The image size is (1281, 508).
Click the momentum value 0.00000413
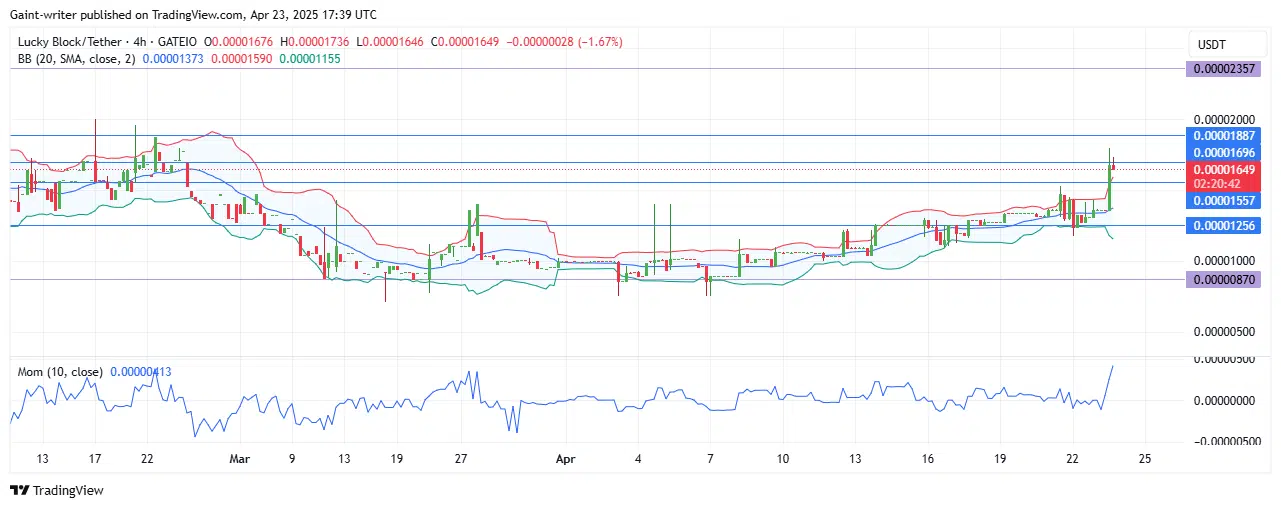pyautogui.click(x=140, y=372)
